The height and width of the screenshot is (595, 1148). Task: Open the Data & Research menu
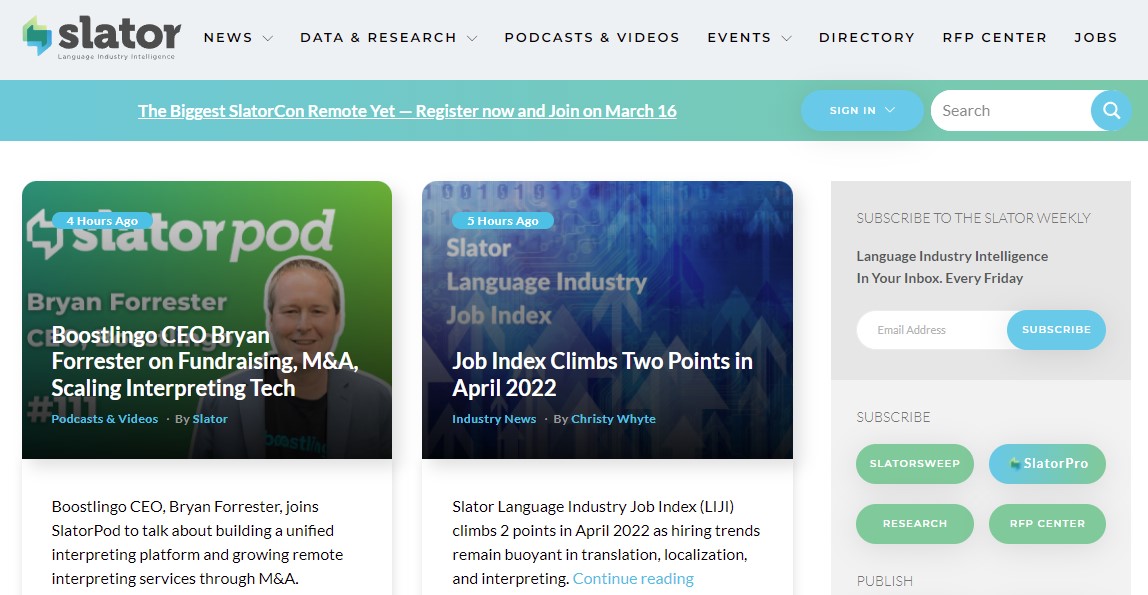tap(379, 37)
